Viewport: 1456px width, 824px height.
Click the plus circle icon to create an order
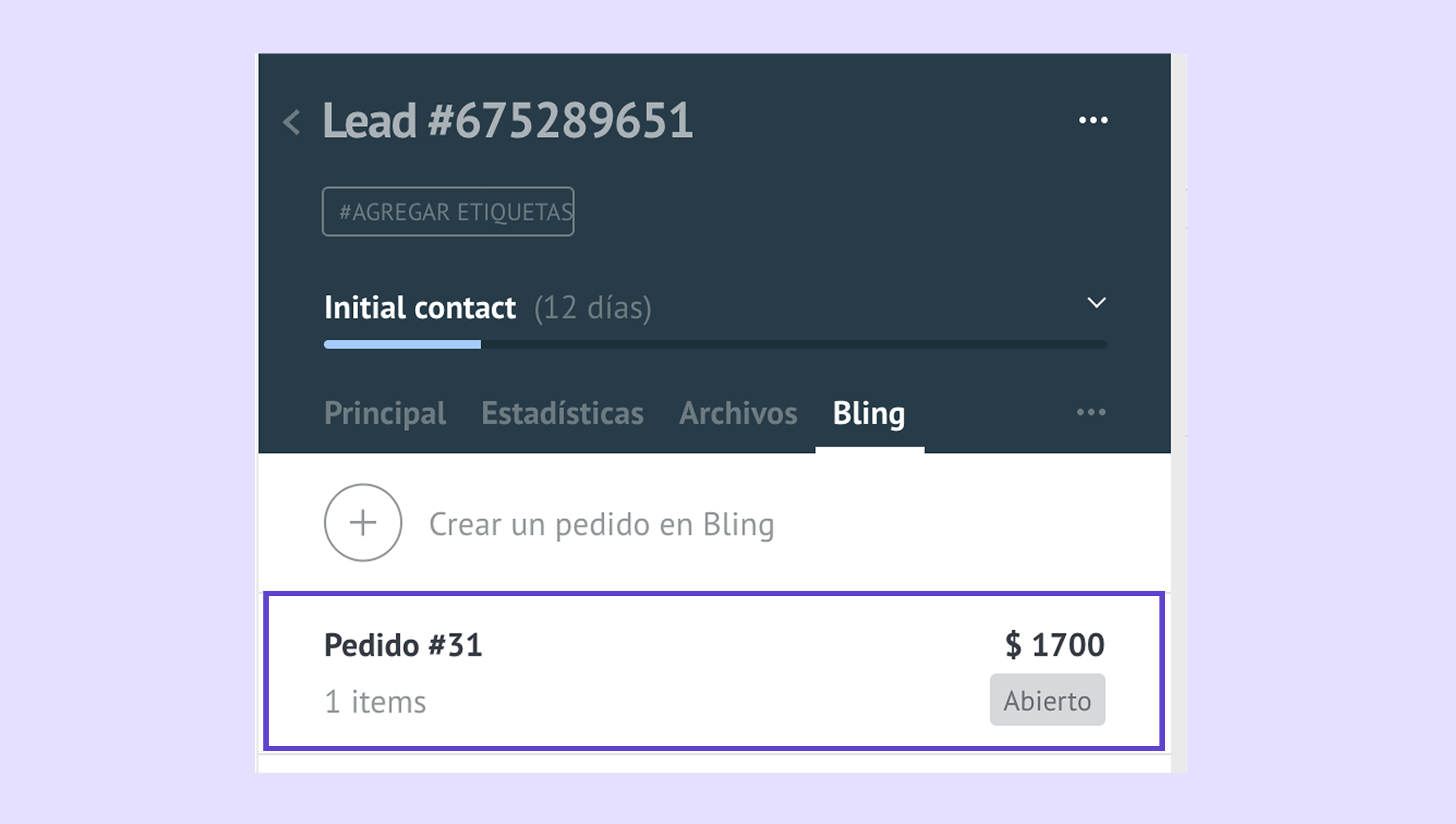point(363,522)
